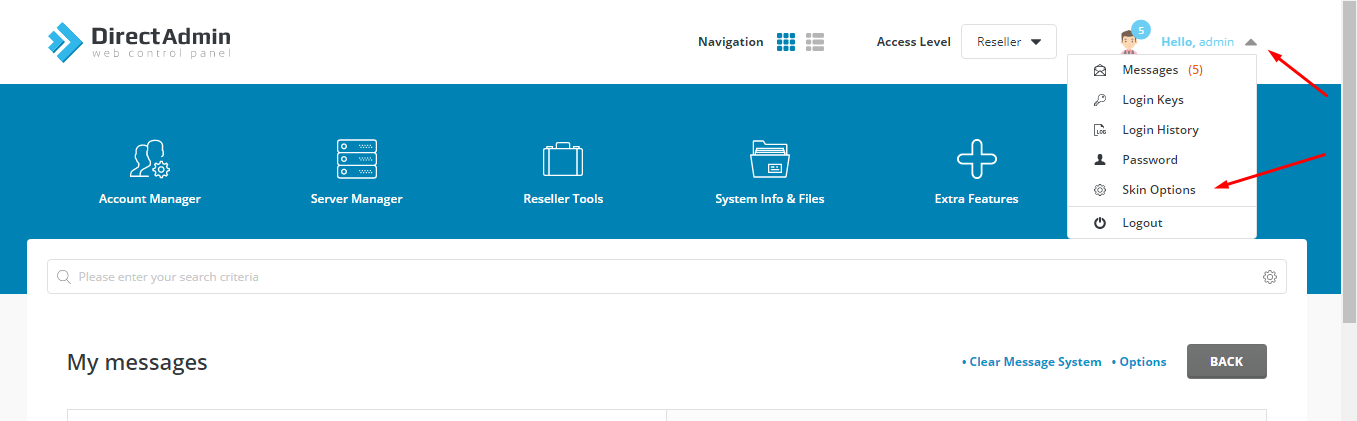Screen dimensions: 1357x421
Task: Open the Reseller Tools briefcase icon
Action: point(563,159)
